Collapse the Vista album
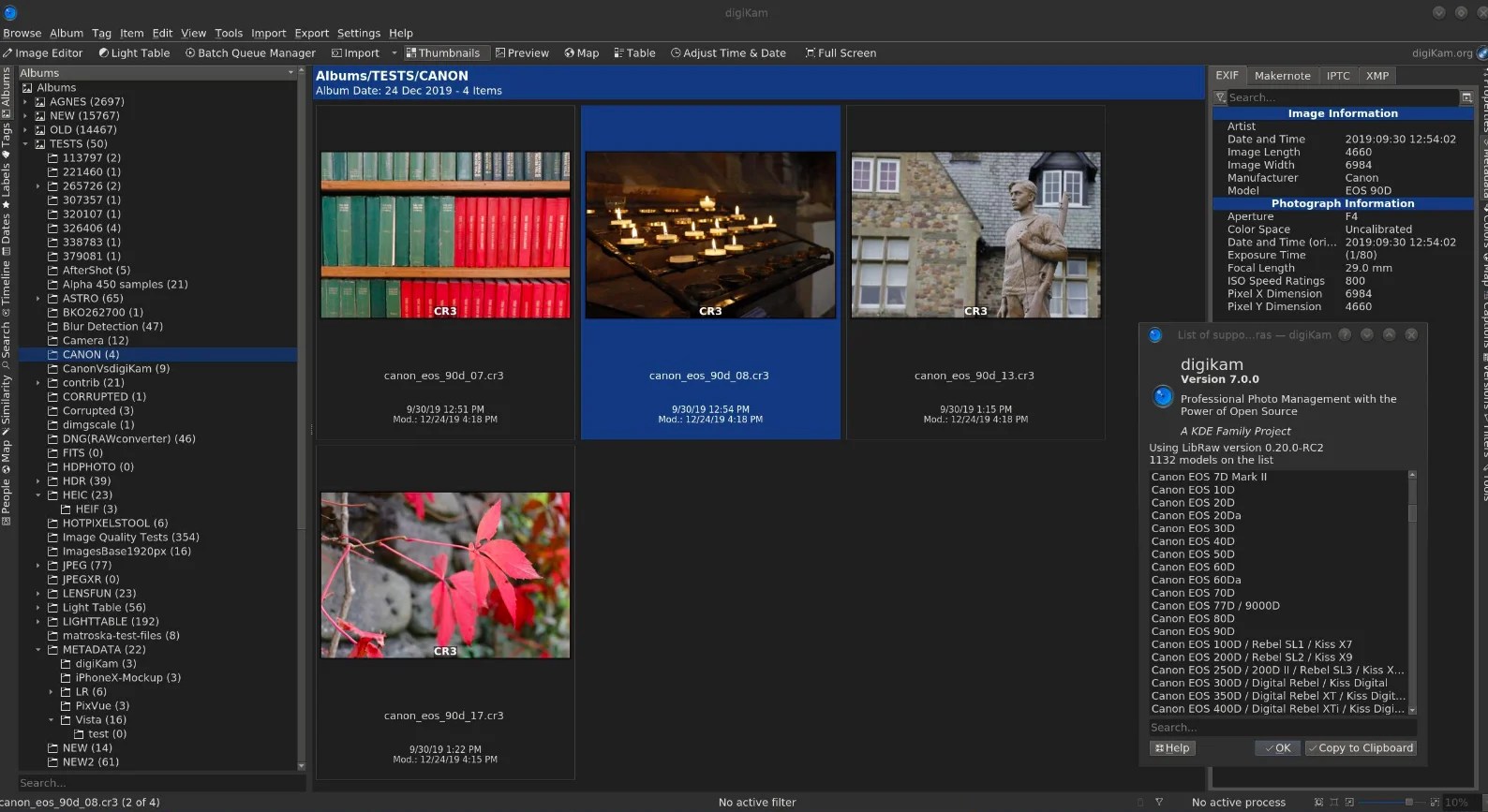Screen dimensions: 1488x812 (52, 720)
